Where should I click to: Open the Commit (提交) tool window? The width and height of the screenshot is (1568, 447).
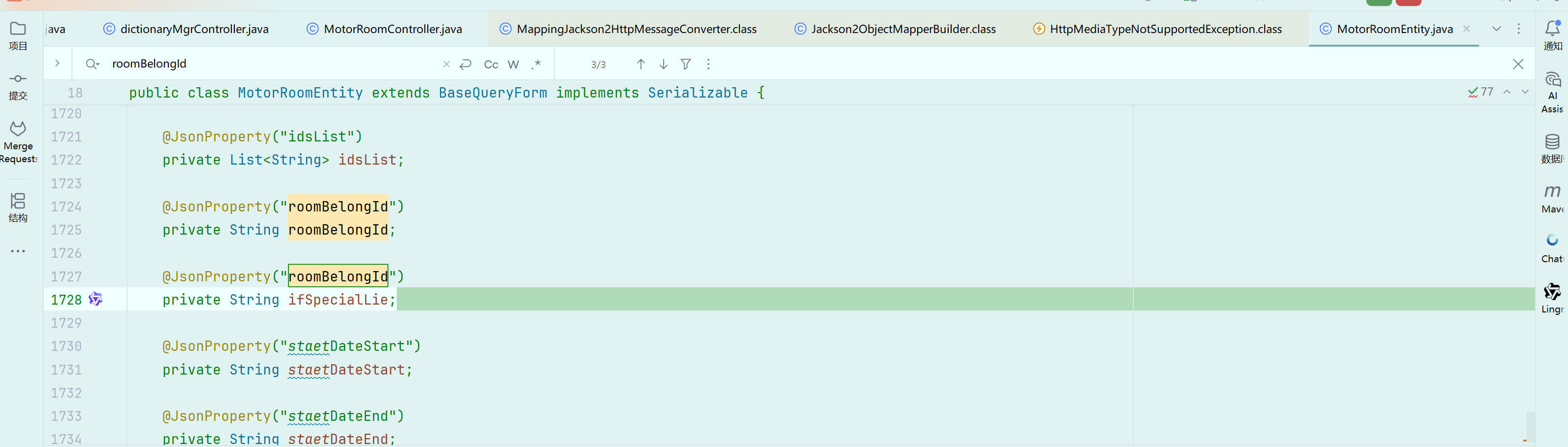pyautogui.click(x=18, y=86)
